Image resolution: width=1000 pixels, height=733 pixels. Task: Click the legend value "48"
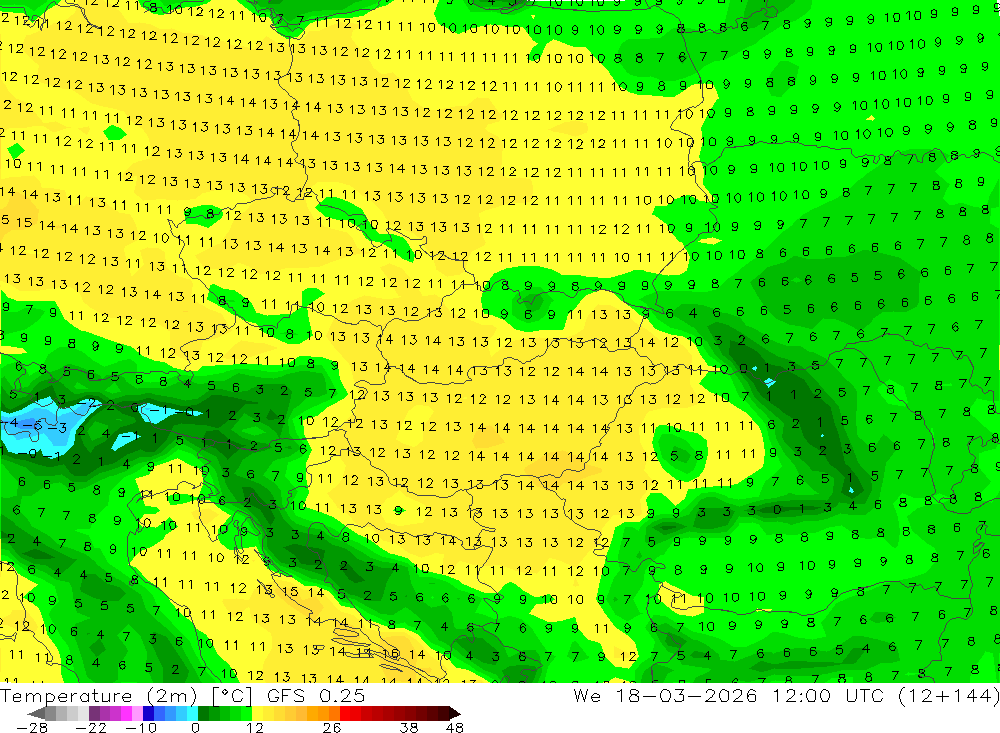click(x=455, y=728)
